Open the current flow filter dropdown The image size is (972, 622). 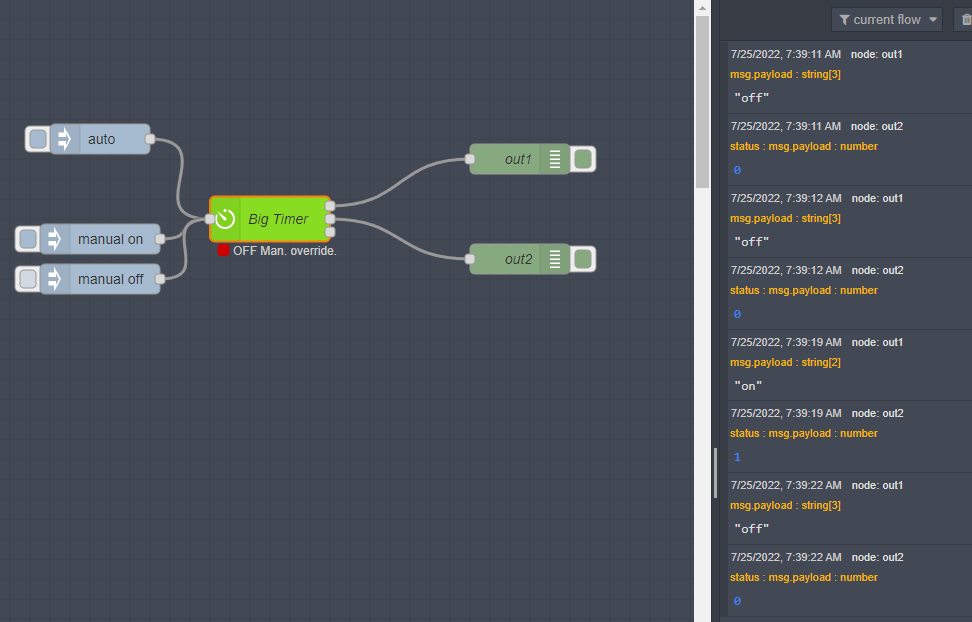(887, 20)
